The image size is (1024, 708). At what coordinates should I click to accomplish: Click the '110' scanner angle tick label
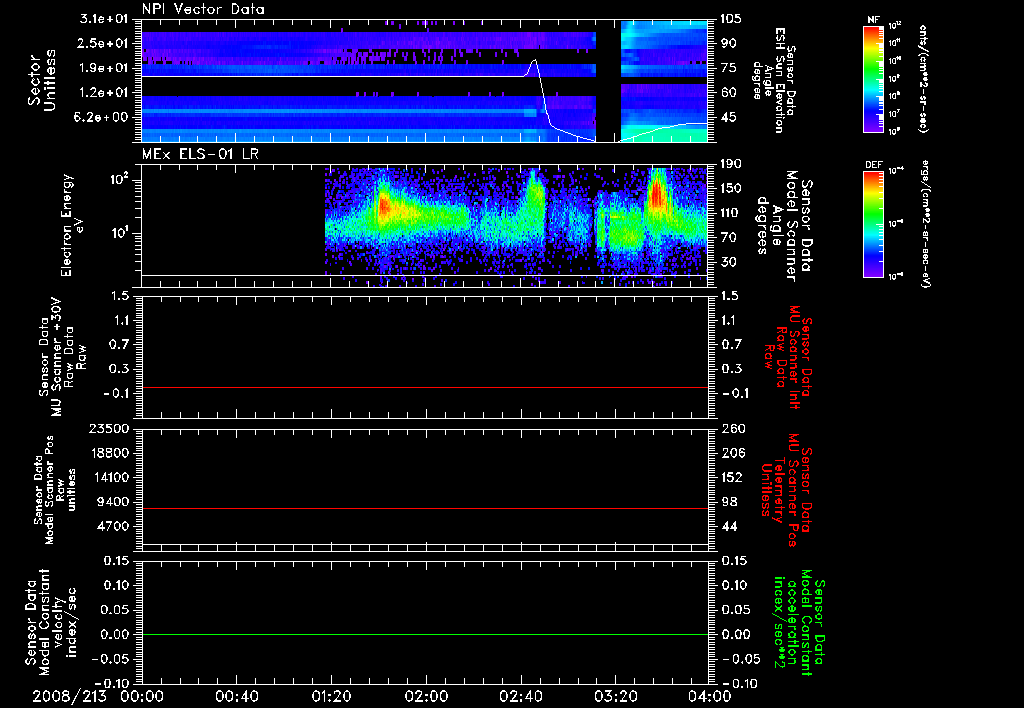(731, 213)
